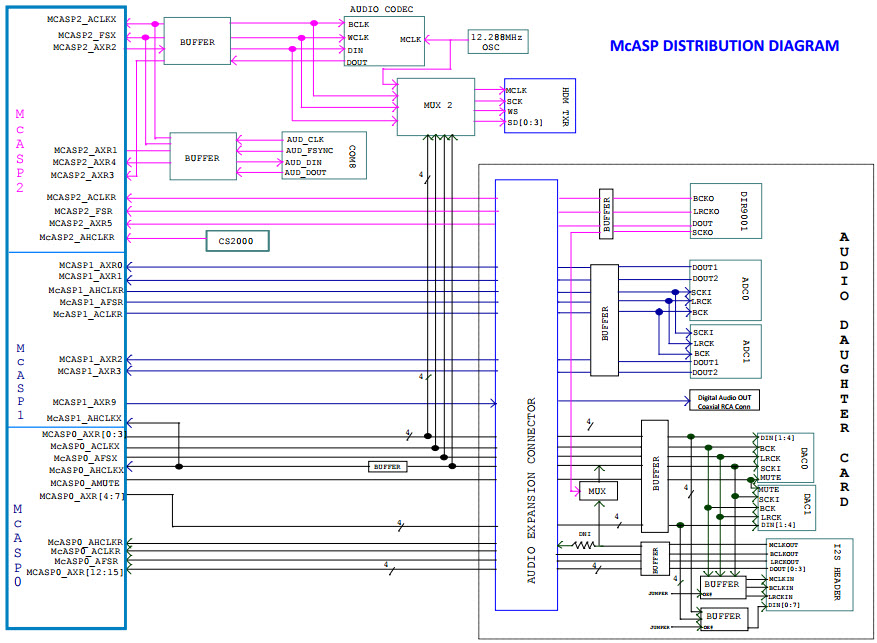Viewport: 877px width, 643px height.
Task: Click the small MUX box near DNI
Action: 599,491
